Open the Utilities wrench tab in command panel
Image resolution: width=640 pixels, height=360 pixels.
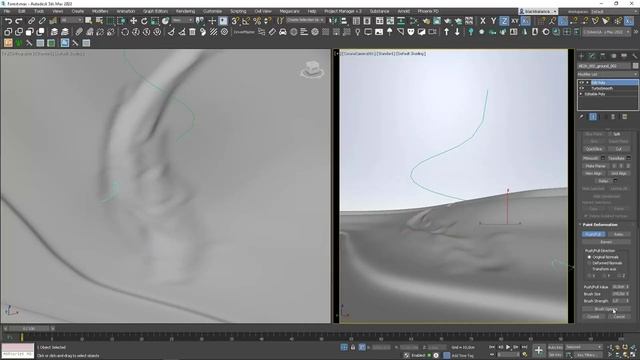click(x=634, y=56)
